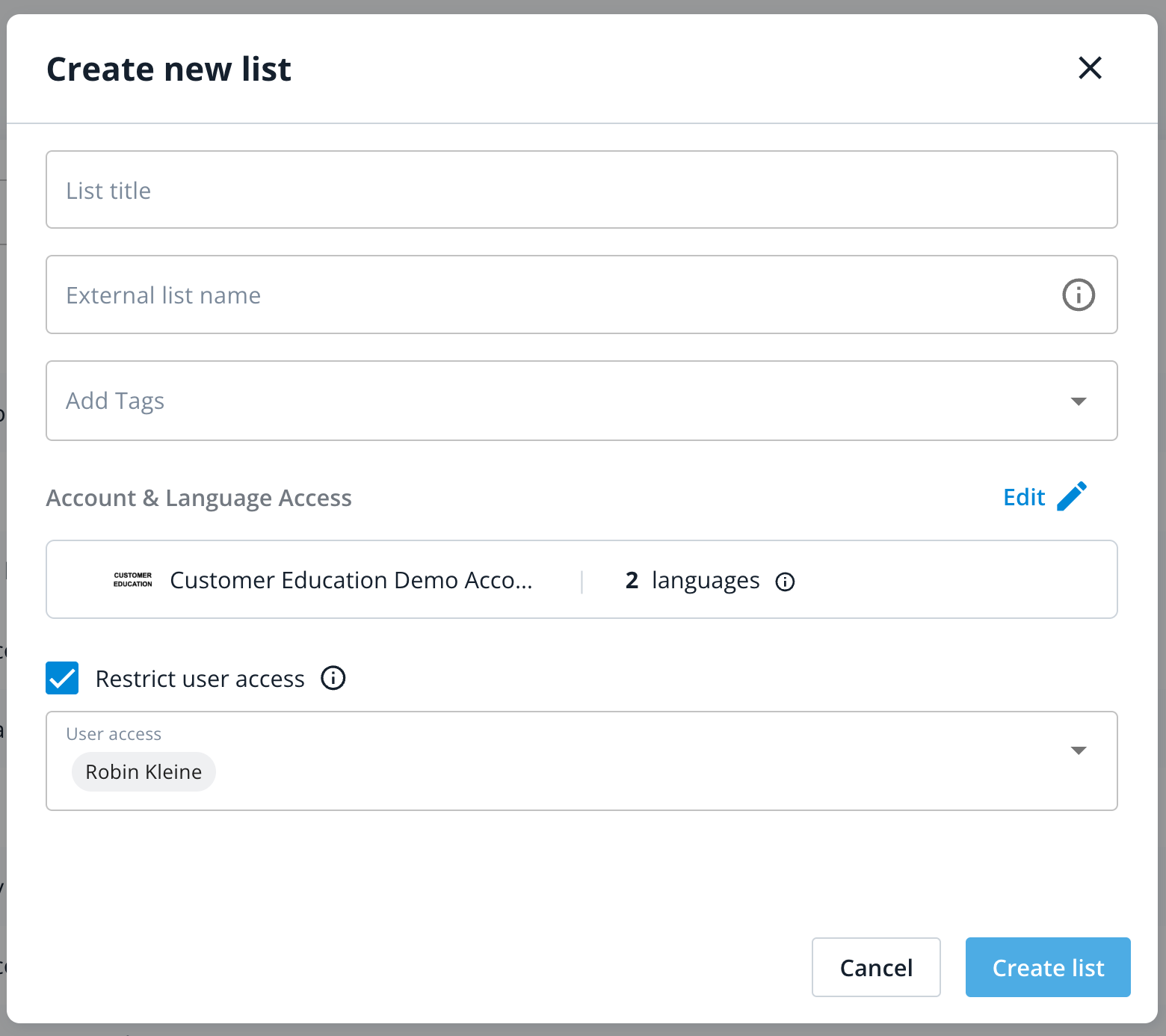Click the Create list button
The height and width of the screenshot is (1036, 1166).
pos(1047,967)
